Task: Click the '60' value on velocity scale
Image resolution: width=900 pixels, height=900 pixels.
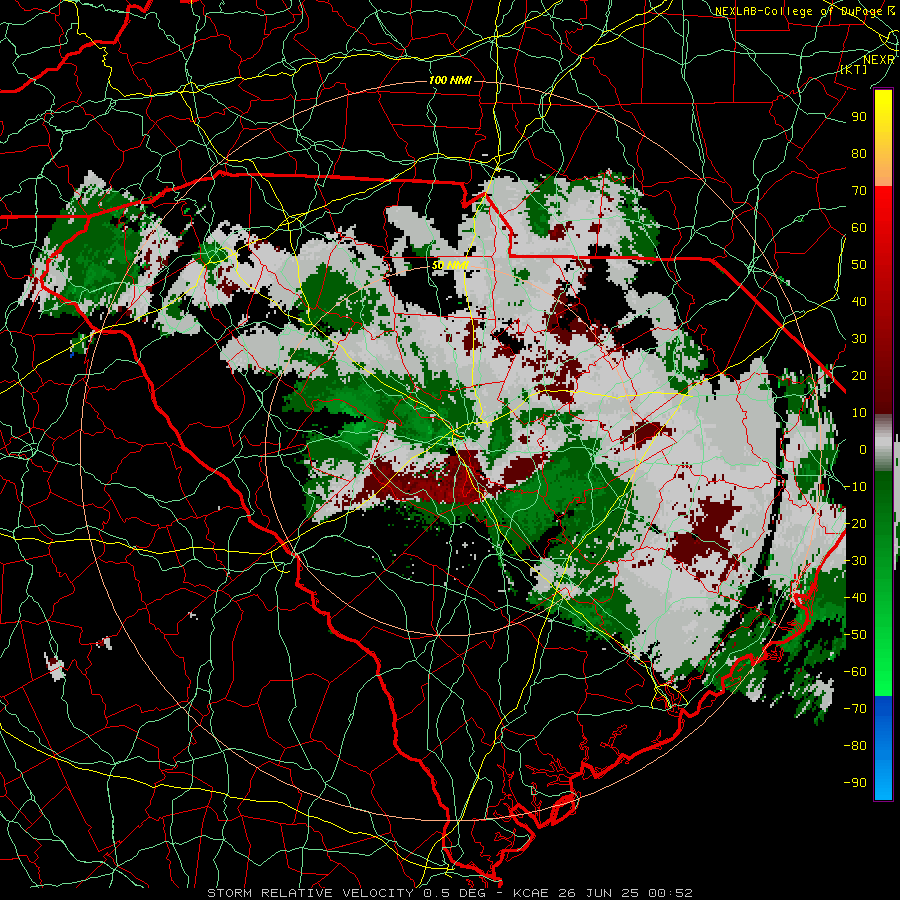Action: (x=859, y=228)
